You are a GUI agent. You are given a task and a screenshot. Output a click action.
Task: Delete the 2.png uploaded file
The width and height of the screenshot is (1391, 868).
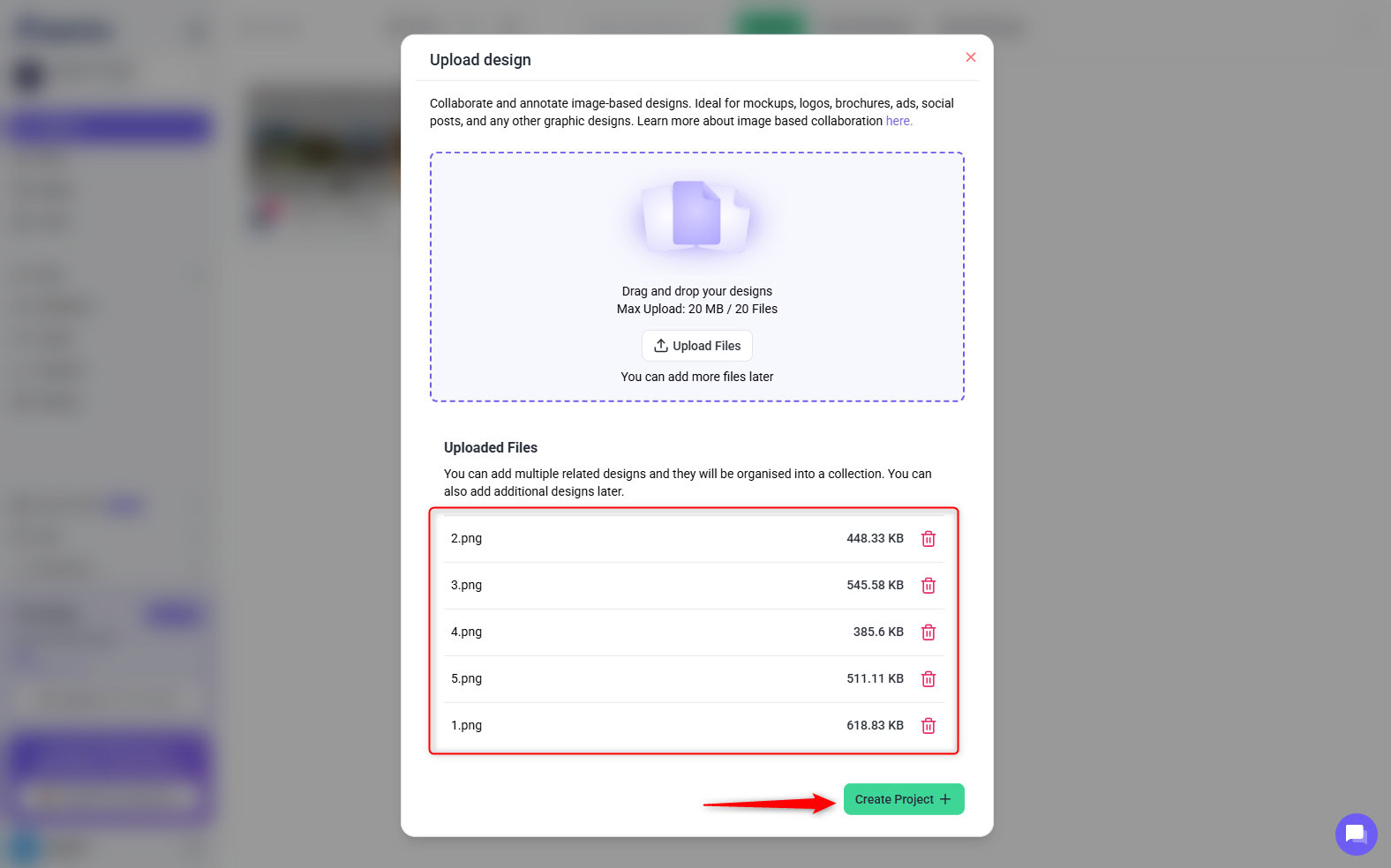pos(928,539)
